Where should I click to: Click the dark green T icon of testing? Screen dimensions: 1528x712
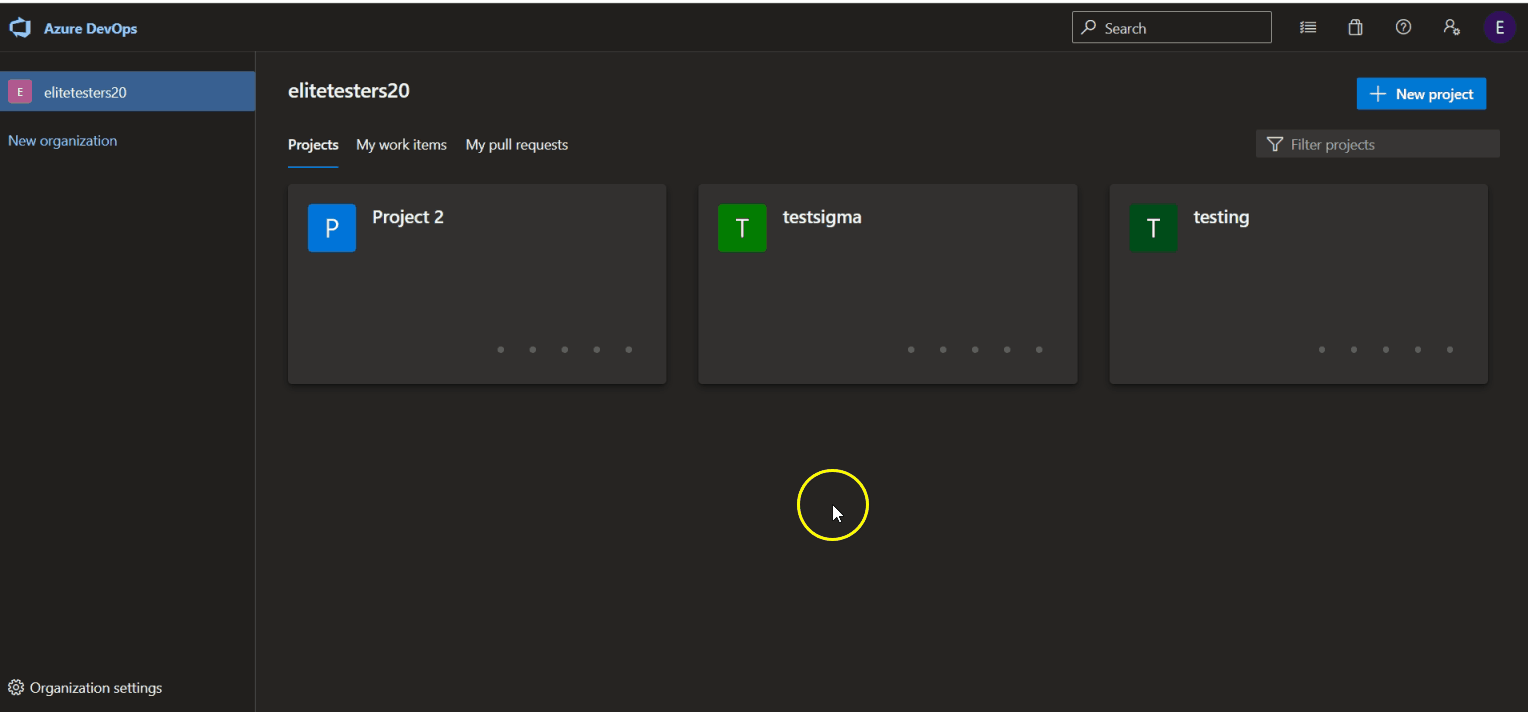[1153, 228]
